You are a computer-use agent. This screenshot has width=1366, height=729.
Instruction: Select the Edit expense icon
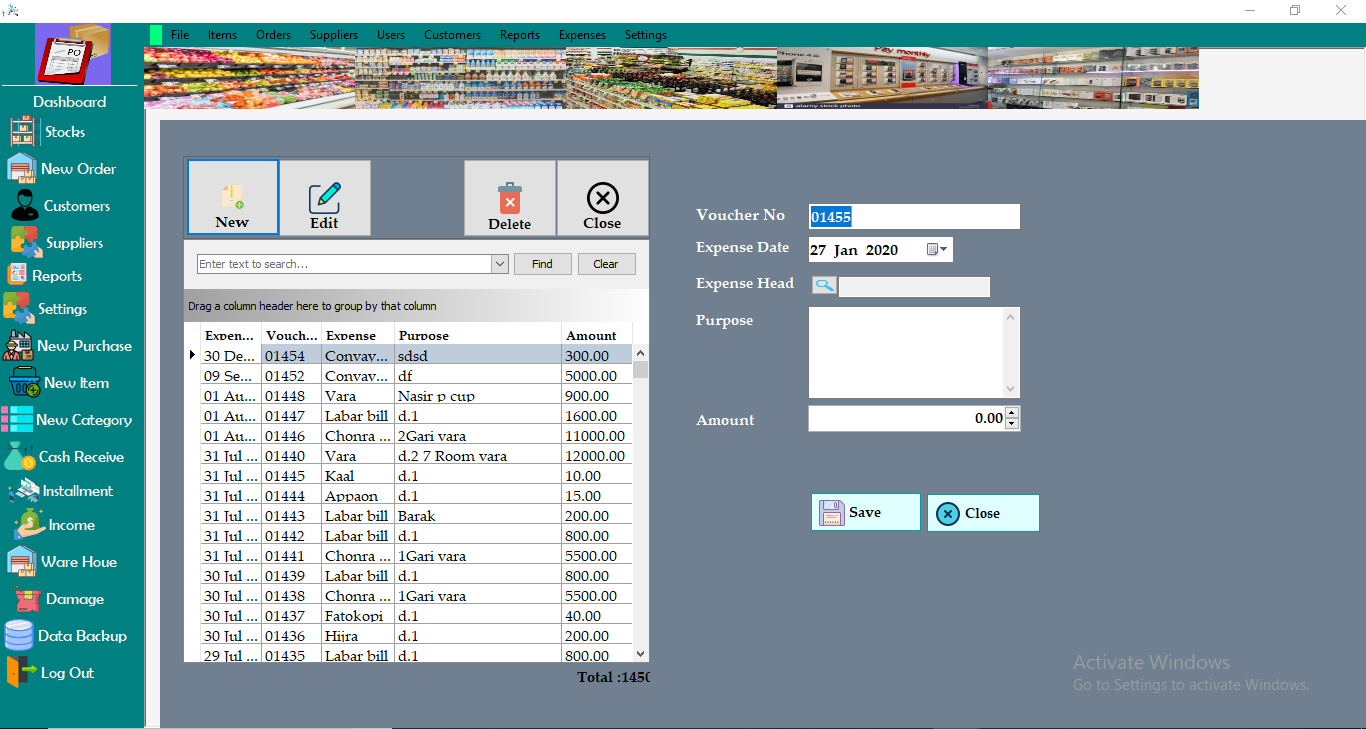pos(325,197)
